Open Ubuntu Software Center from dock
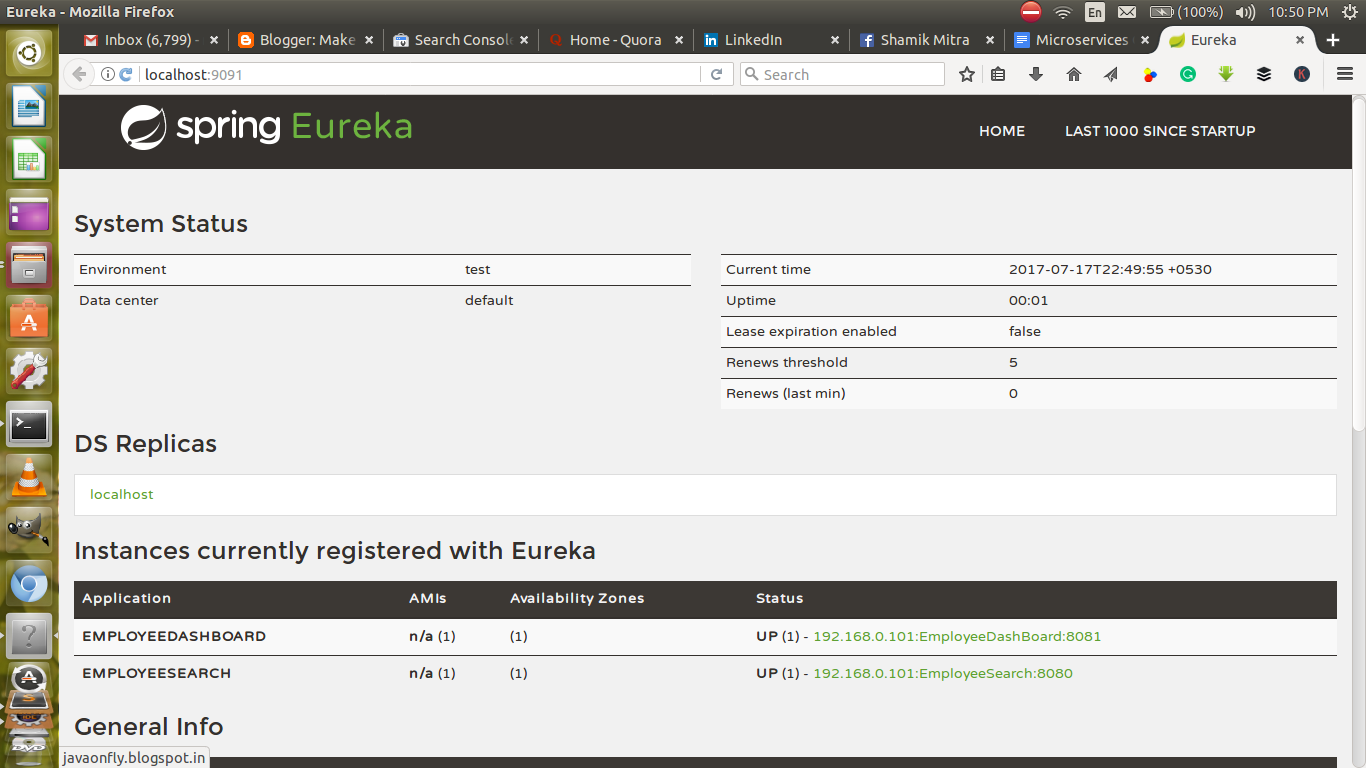1366x768 pixels. [x=29, y=318]
